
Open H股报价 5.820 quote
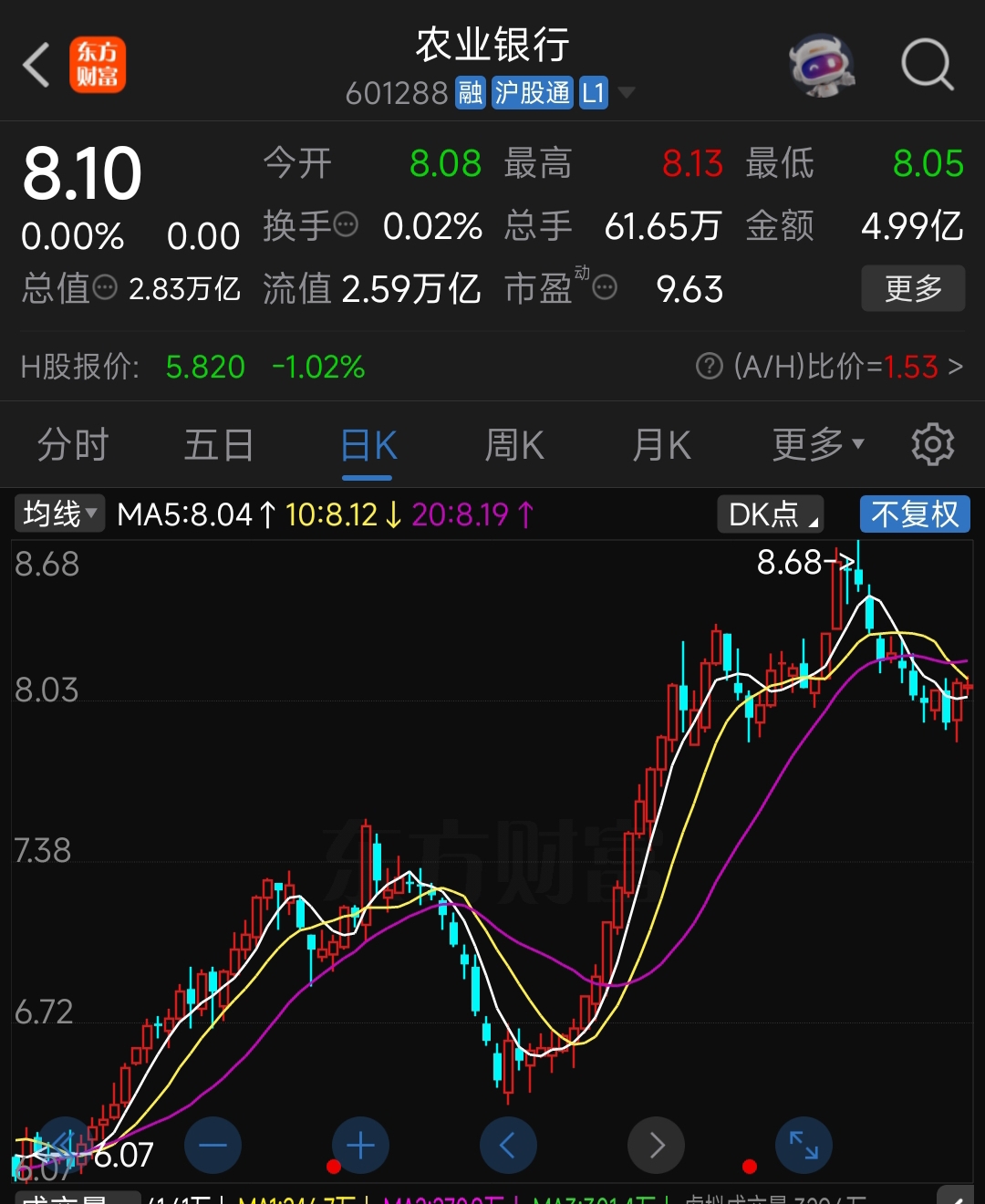[205, 367]
